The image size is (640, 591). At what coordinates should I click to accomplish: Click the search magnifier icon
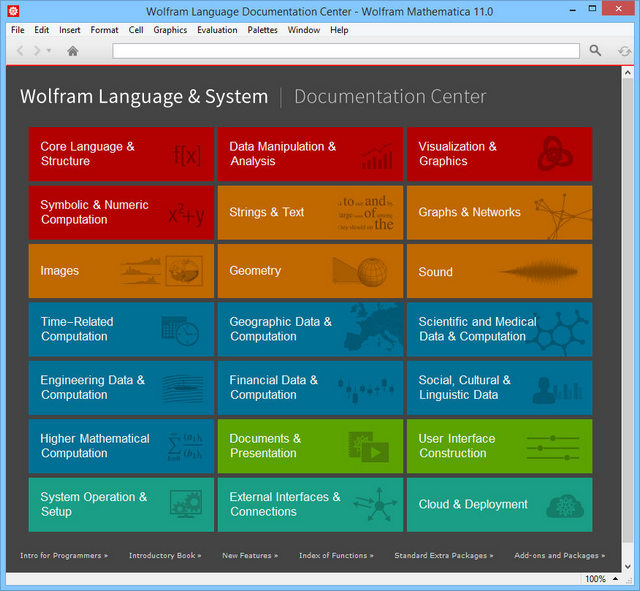click(x=595, y=51)
